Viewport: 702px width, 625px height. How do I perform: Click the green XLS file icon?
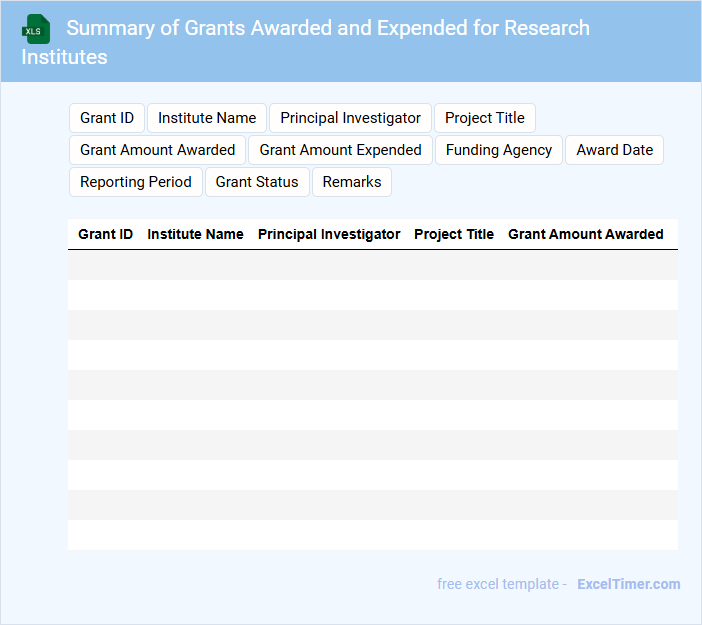(36, 29)
